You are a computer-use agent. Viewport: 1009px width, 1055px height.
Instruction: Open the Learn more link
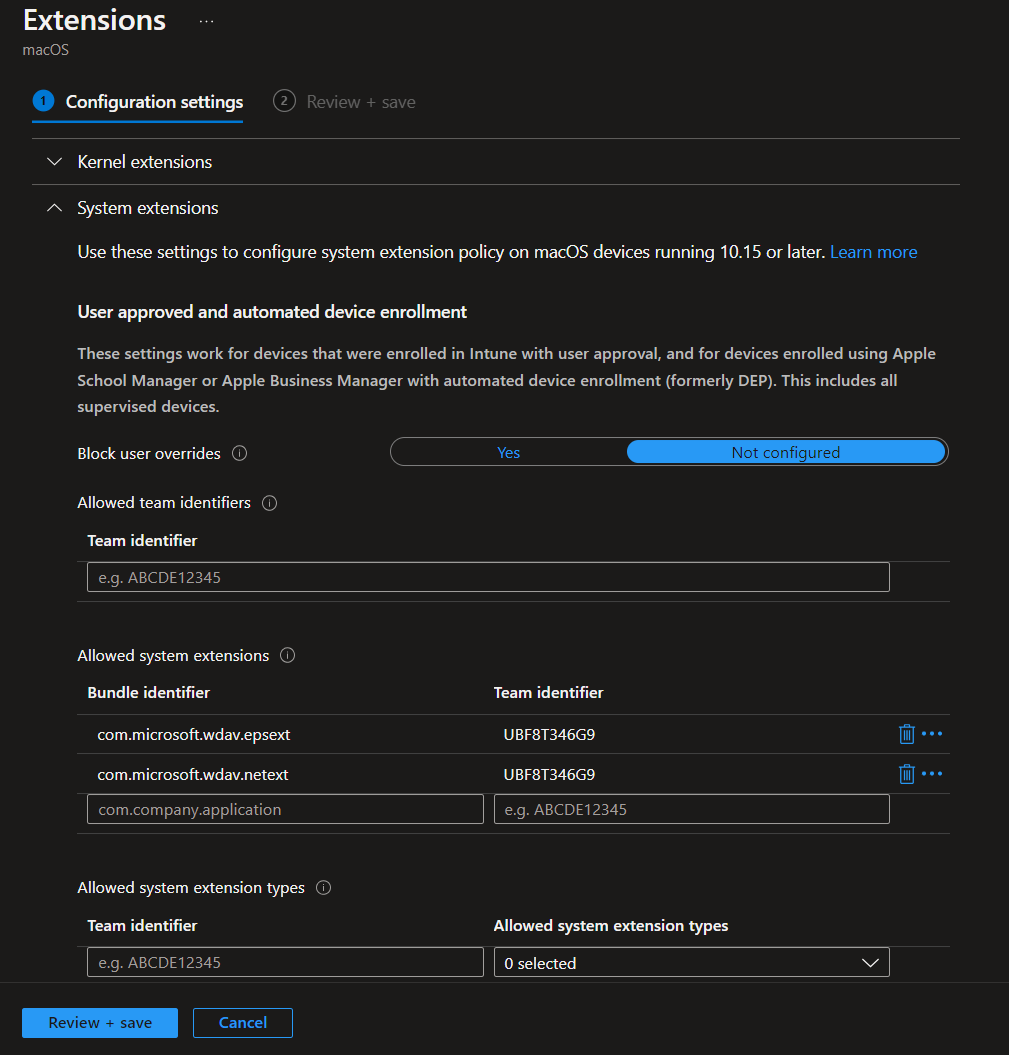coord(873,252)
